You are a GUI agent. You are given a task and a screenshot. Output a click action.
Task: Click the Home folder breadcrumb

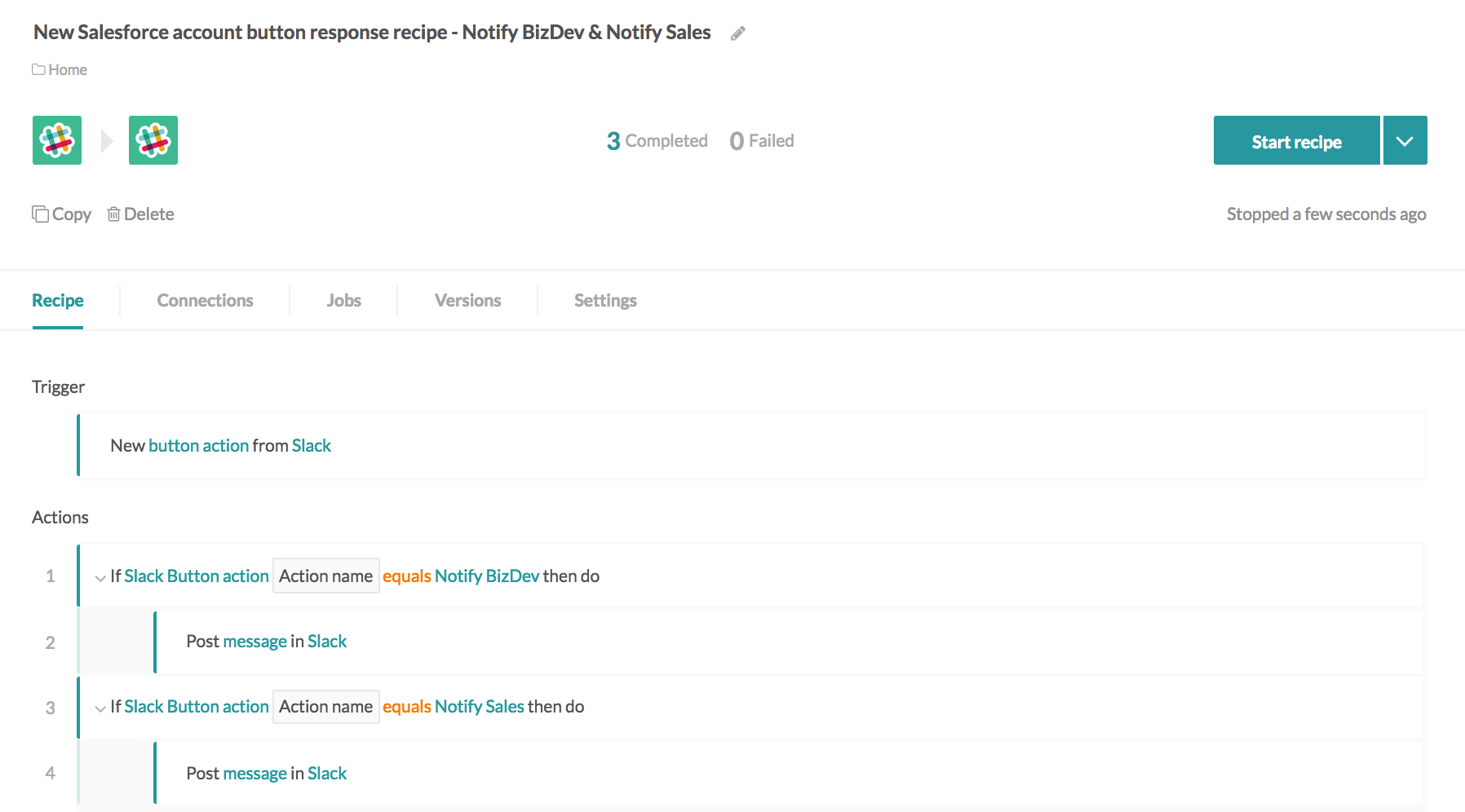[60, 70]
